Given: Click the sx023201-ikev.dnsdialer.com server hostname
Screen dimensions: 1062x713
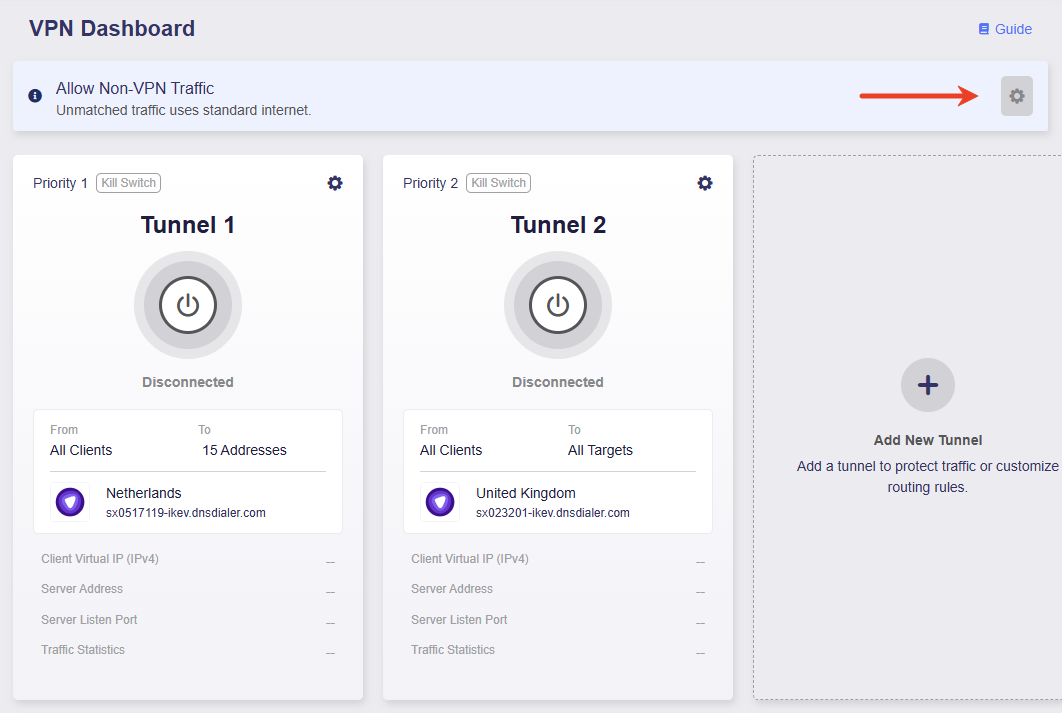Looking at the screenshot, I should 552,513.
